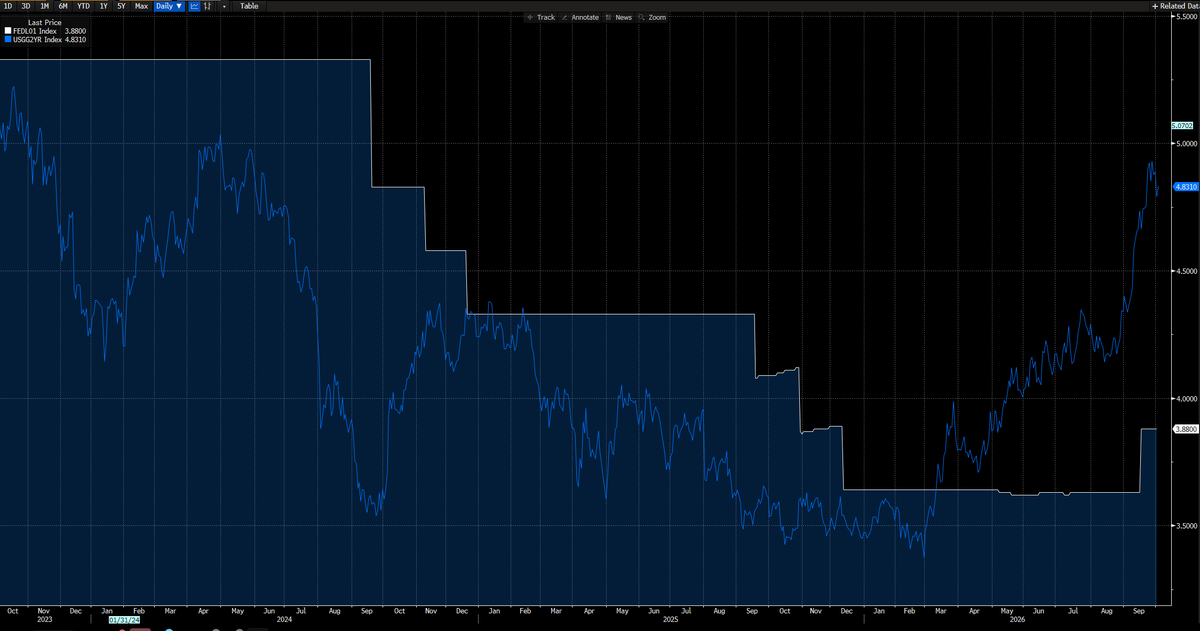Open the News overlay tool
This screenshot has height=631, width=1200.
click(x=619, y=17)
